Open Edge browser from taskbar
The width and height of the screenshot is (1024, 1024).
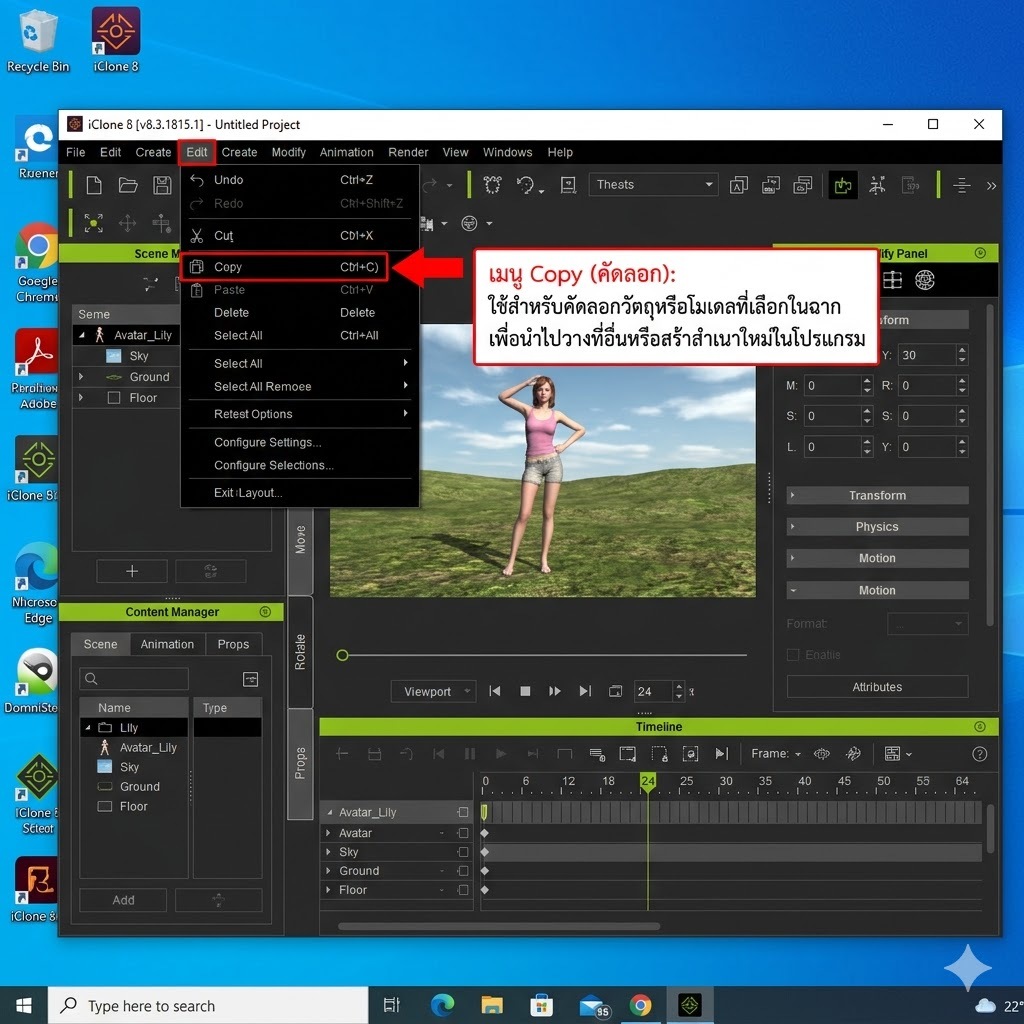pos(442,1005)
